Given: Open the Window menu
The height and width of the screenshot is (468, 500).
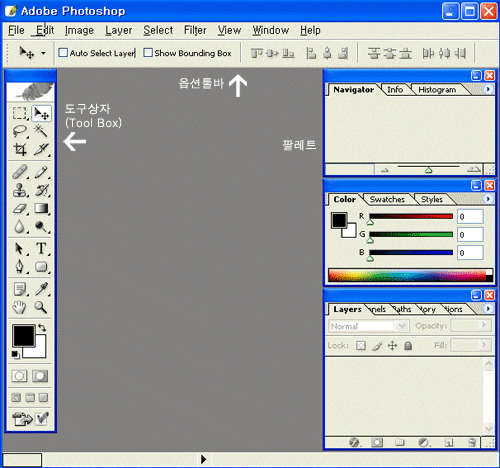Looking at the screenshot, I should pos(270,30).
